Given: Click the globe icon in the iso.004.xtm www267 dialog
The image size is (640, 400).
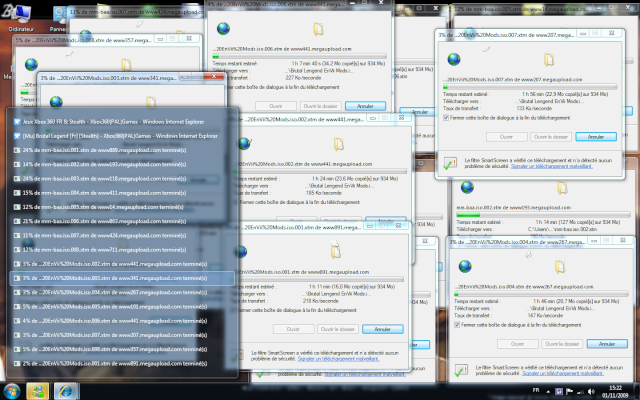Looking at the screenshot, I should click(465, 266).
